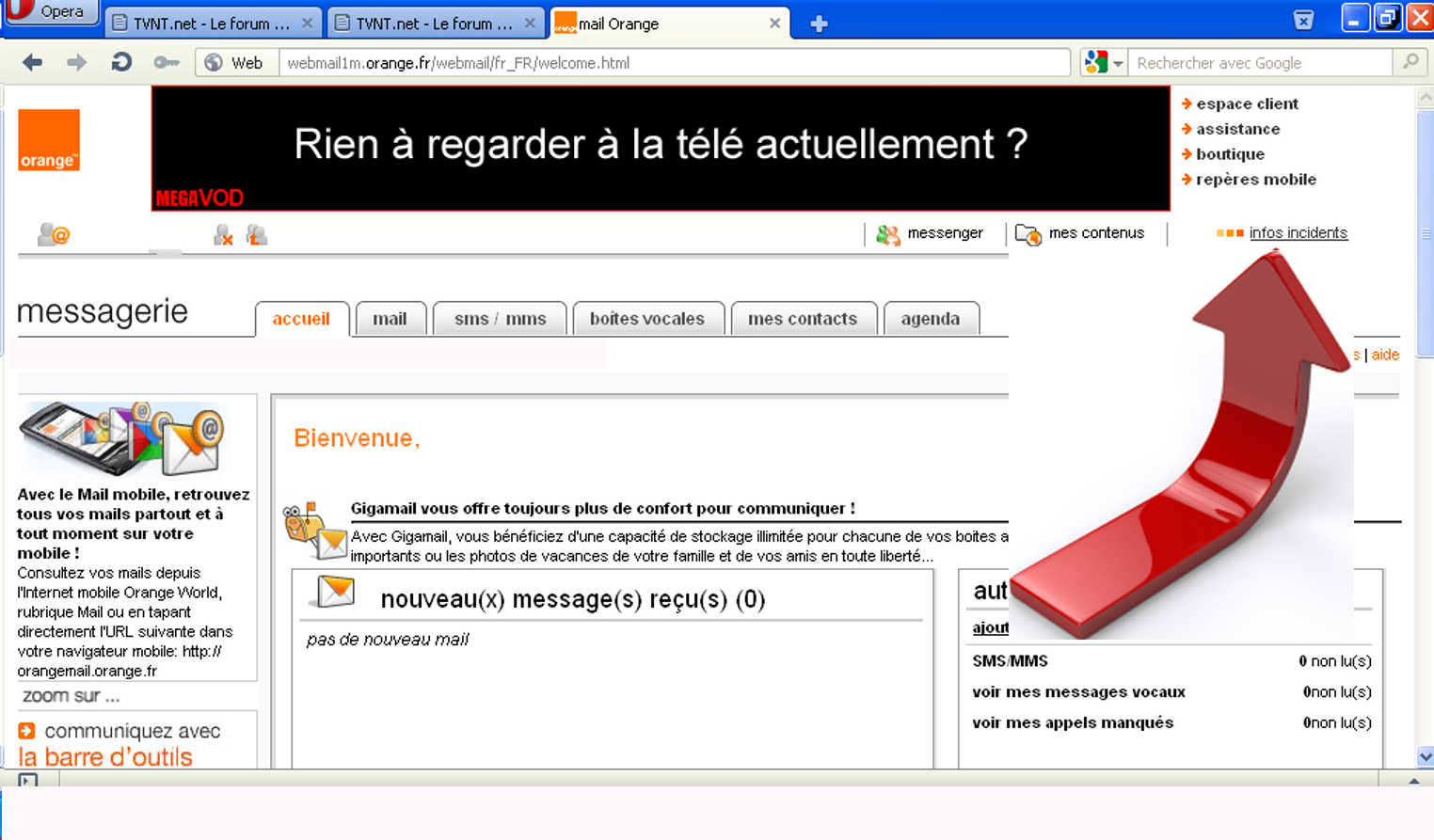Focus the browser address bar
This screenshot has height=840, width=1434.
point(674,63)
